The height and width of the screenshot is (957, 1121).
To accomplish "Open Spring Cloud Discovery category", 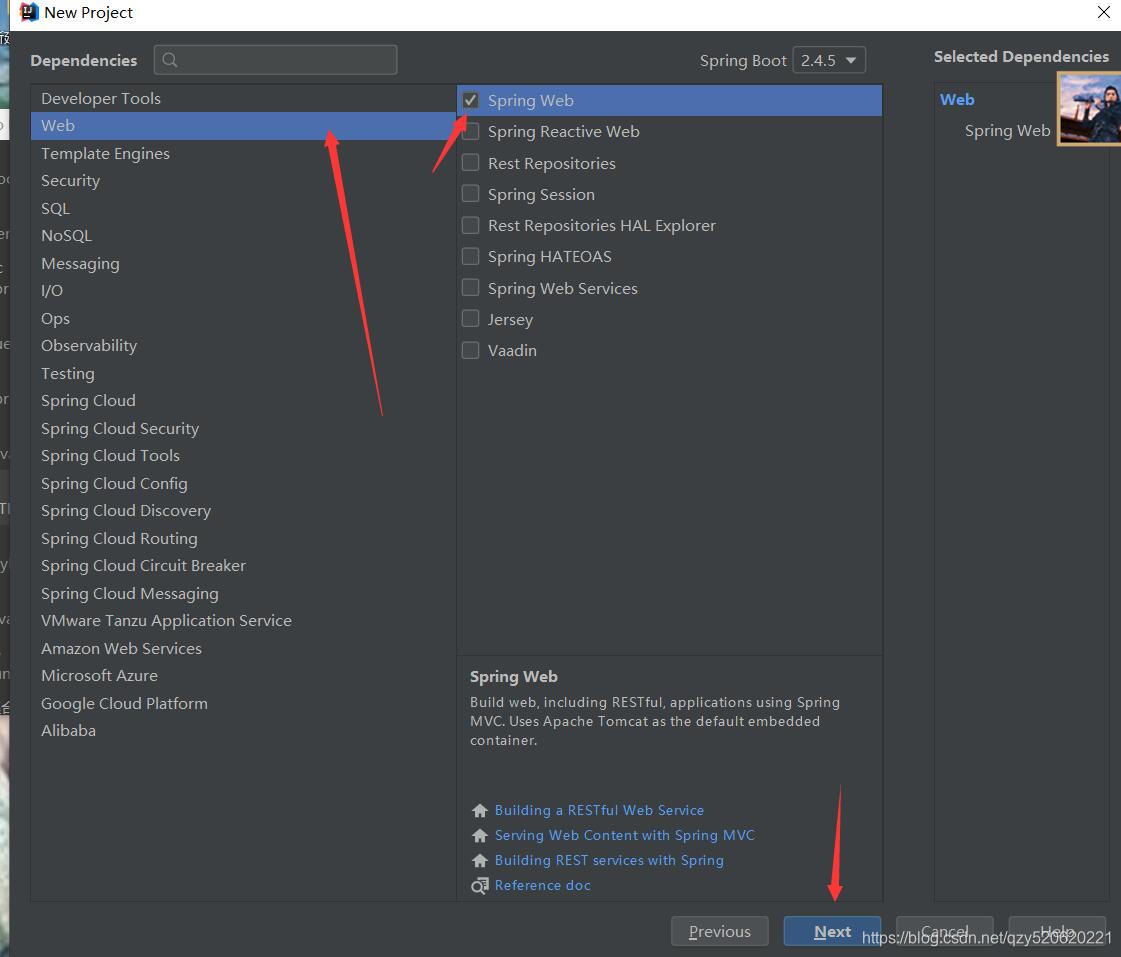I will tap(243, 511).
